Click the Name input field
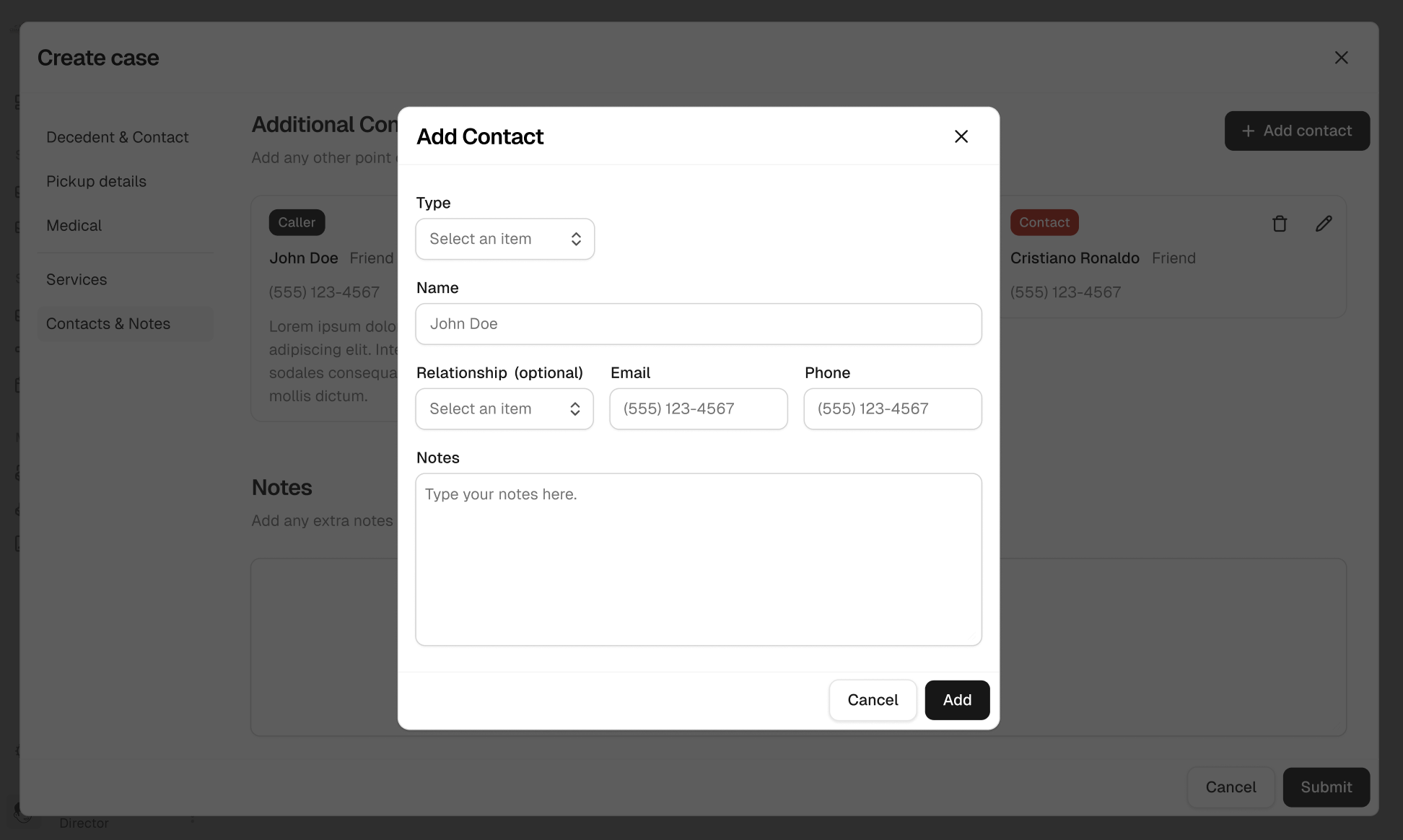This screenshot has width=1403, height=840. click(698, 324)
